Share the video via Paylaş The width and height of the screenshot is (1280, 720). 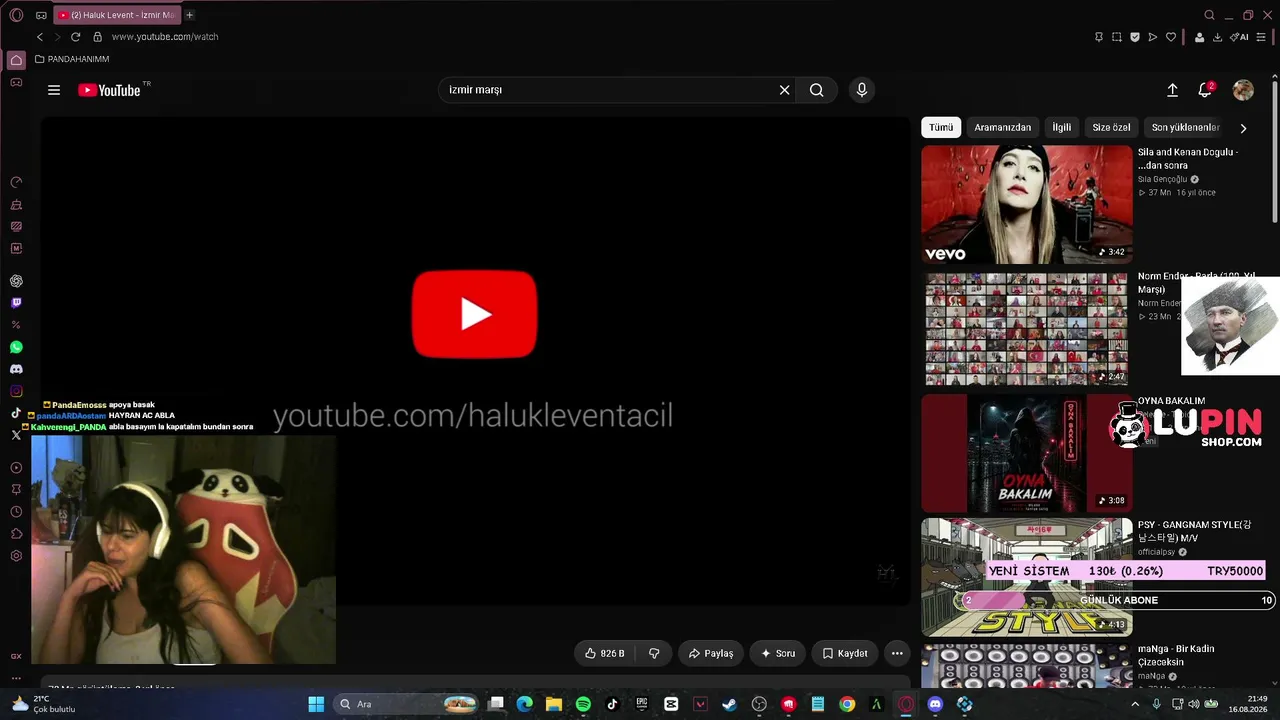[711, 653]
